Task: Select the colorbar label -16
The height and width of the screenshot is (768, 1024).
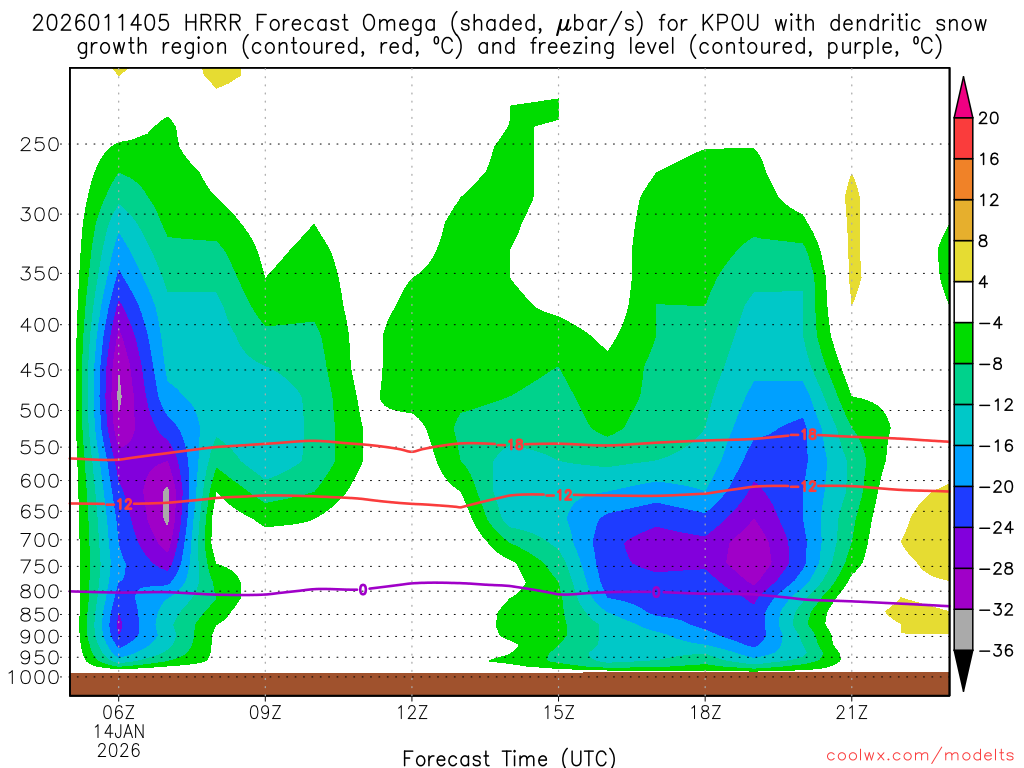Action: pyautogui.click(x=996, y=445)
